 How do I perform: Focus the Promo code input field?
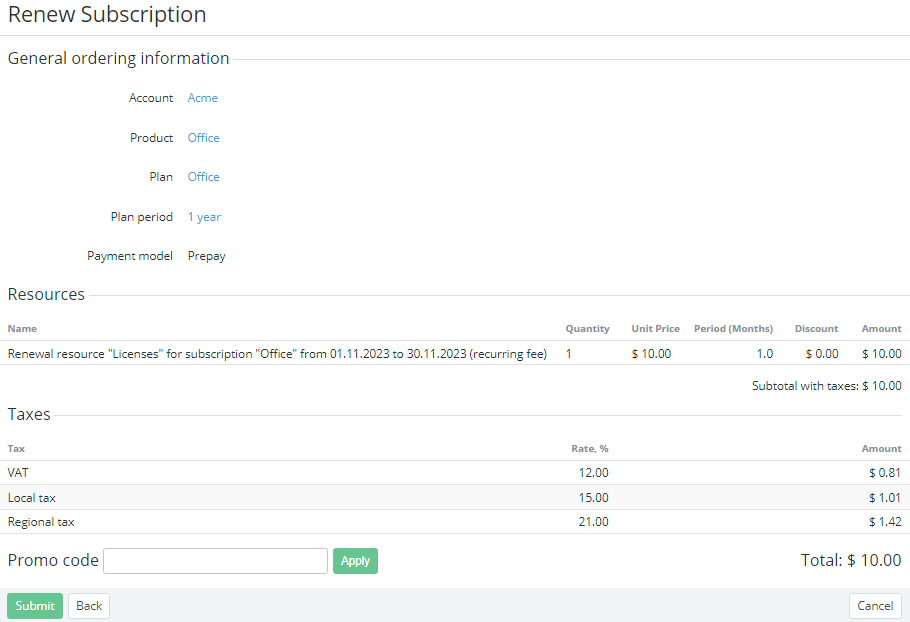(215, 561)
